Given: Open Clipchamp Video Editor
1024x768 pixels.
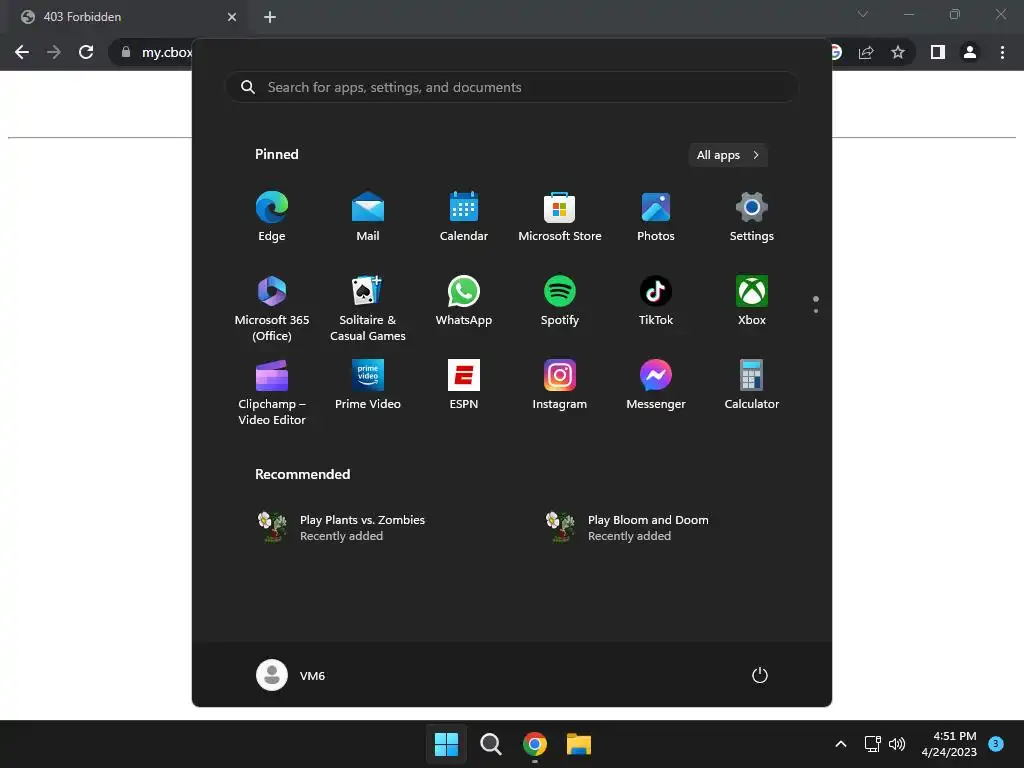Looking at the screenshot, I should pyautogui.click(x=272, y=392).
